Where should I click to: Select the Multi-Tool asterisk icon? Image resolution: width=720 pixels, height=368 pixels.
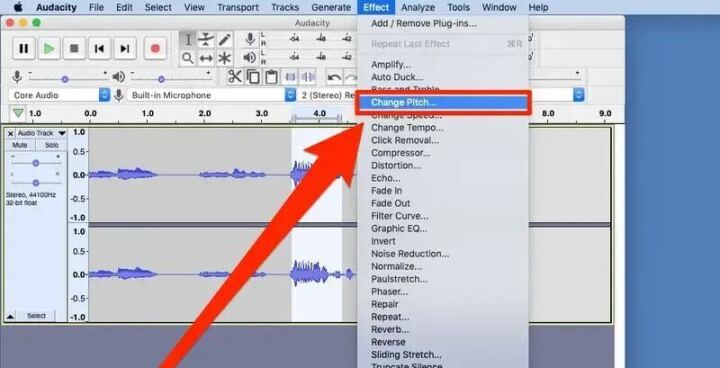pyautogui.click(x=225, y=58)
